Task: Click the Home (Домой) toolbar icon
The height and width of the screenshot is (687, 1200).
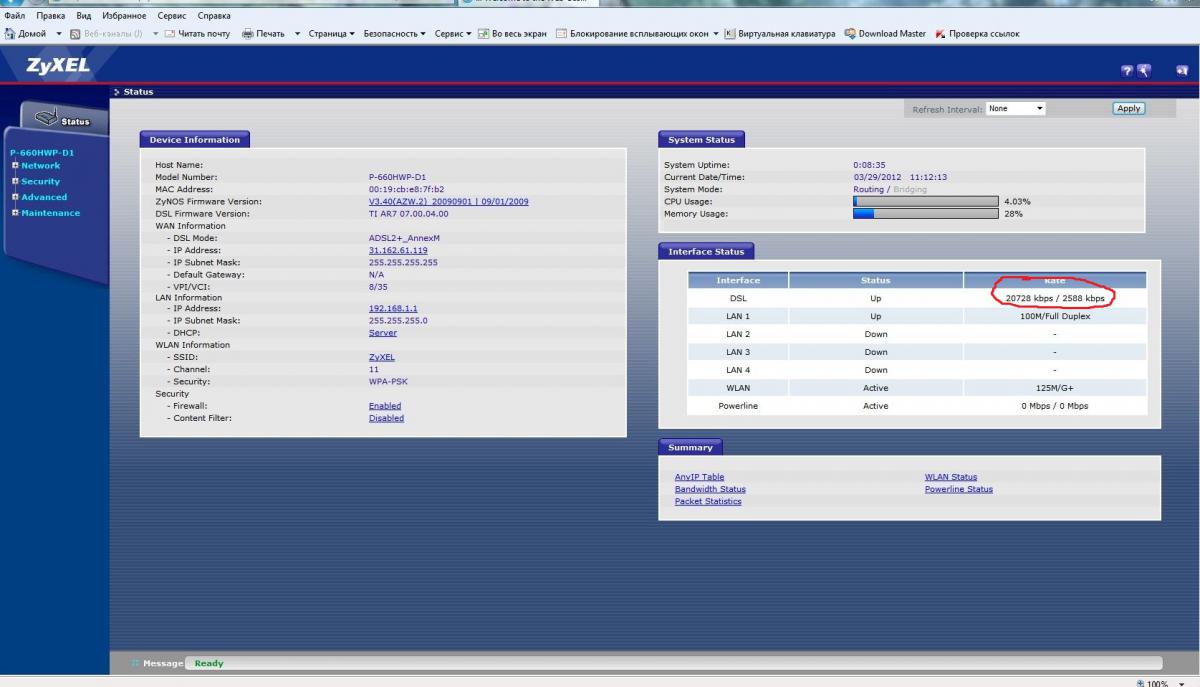Action: [x=11, y=33]
